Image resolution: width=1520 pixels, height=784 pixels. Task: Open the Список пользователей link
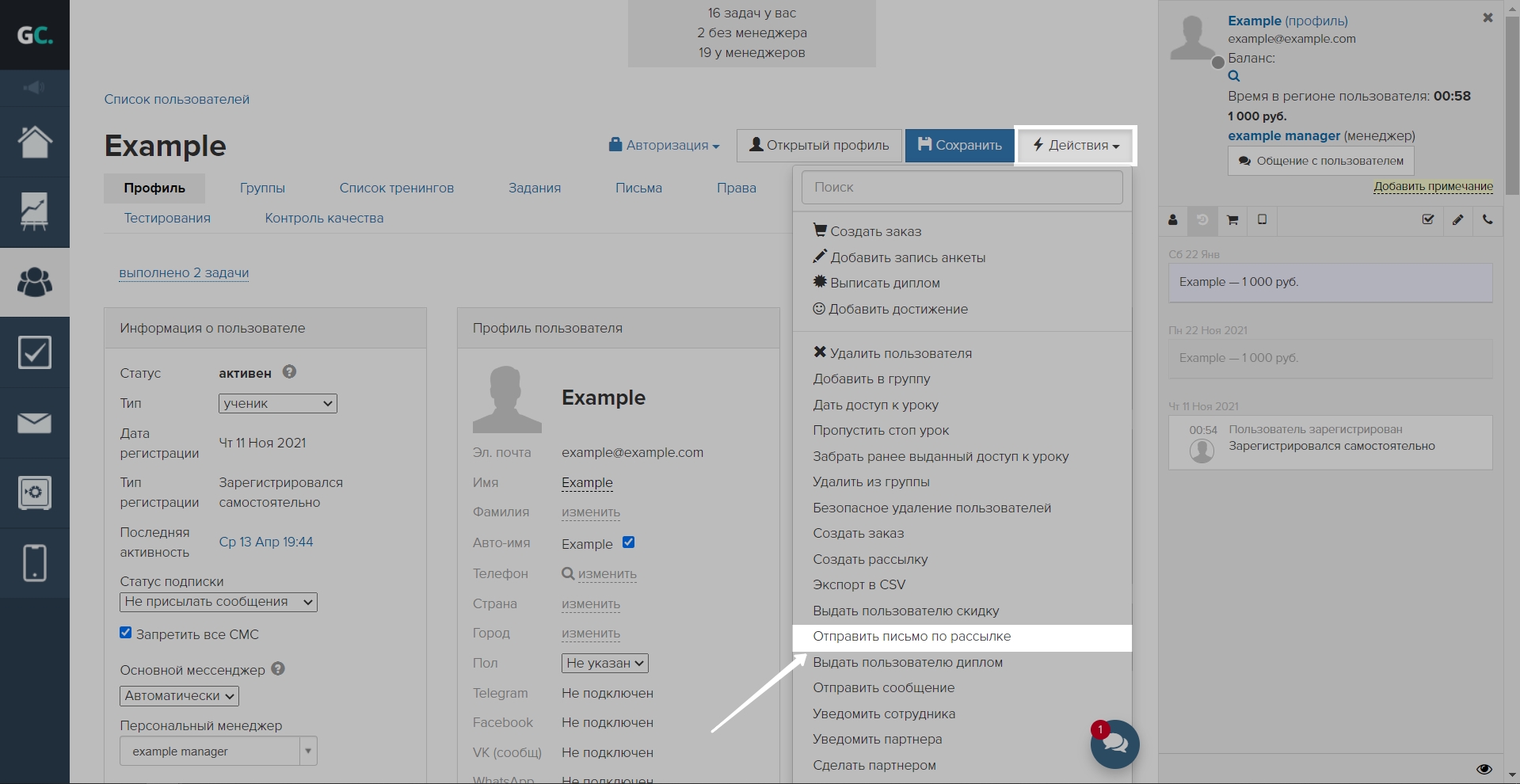(177, 100)
